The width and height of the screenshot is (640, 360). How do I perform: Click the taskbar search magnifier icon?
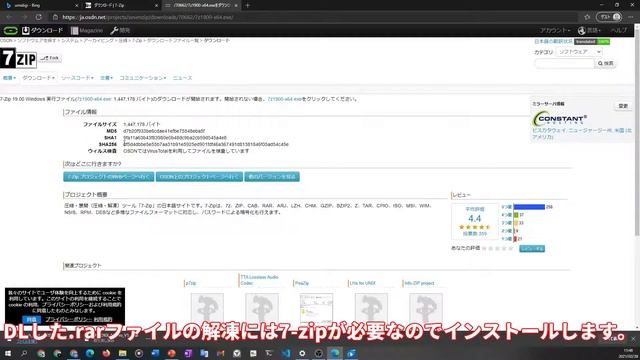(x=24, y=353)
